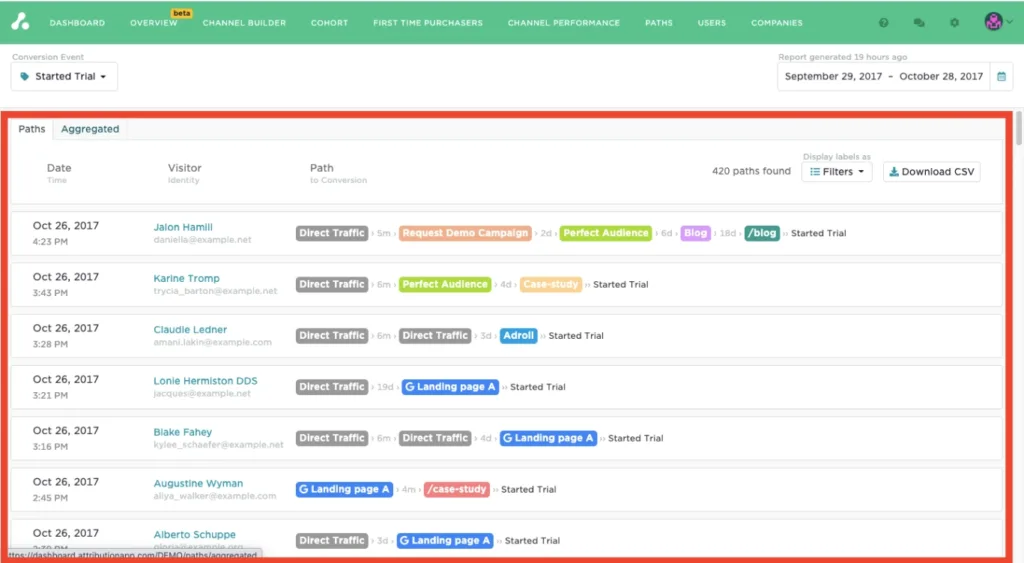Viewport: 1024px width, 563px height.
Task: Open the Users page
Action: pyautogui.click(x=712, y=23)
